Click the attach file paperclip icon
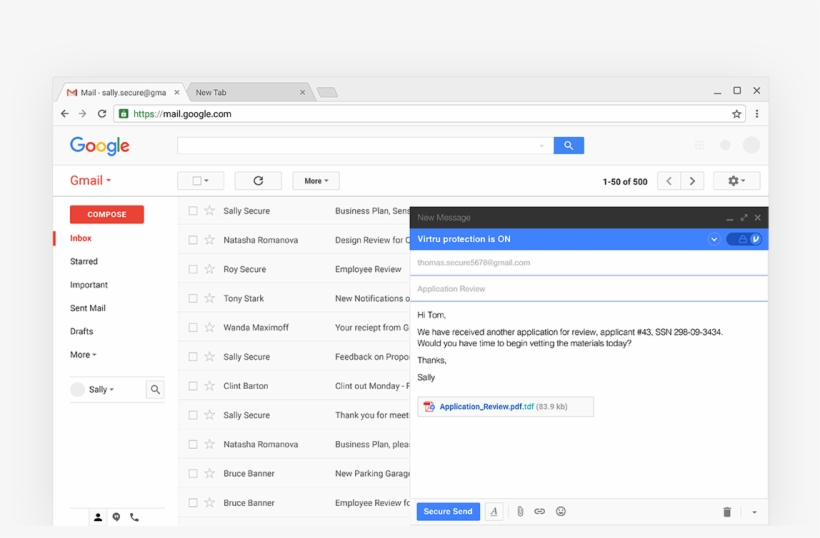 (x=520, y=512)
